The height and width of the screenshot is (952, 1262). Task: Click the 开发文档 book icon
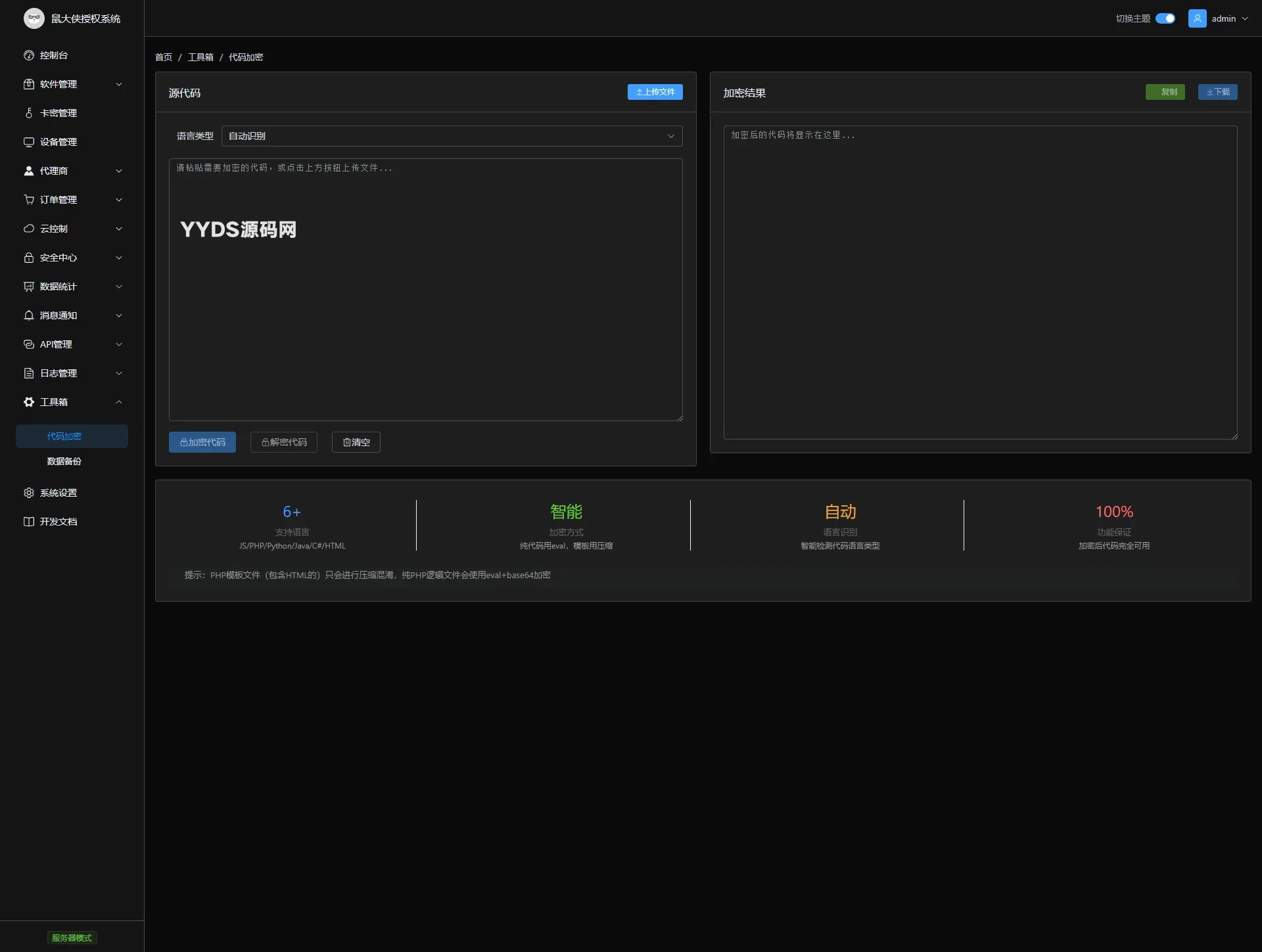(x=29, y=522)
